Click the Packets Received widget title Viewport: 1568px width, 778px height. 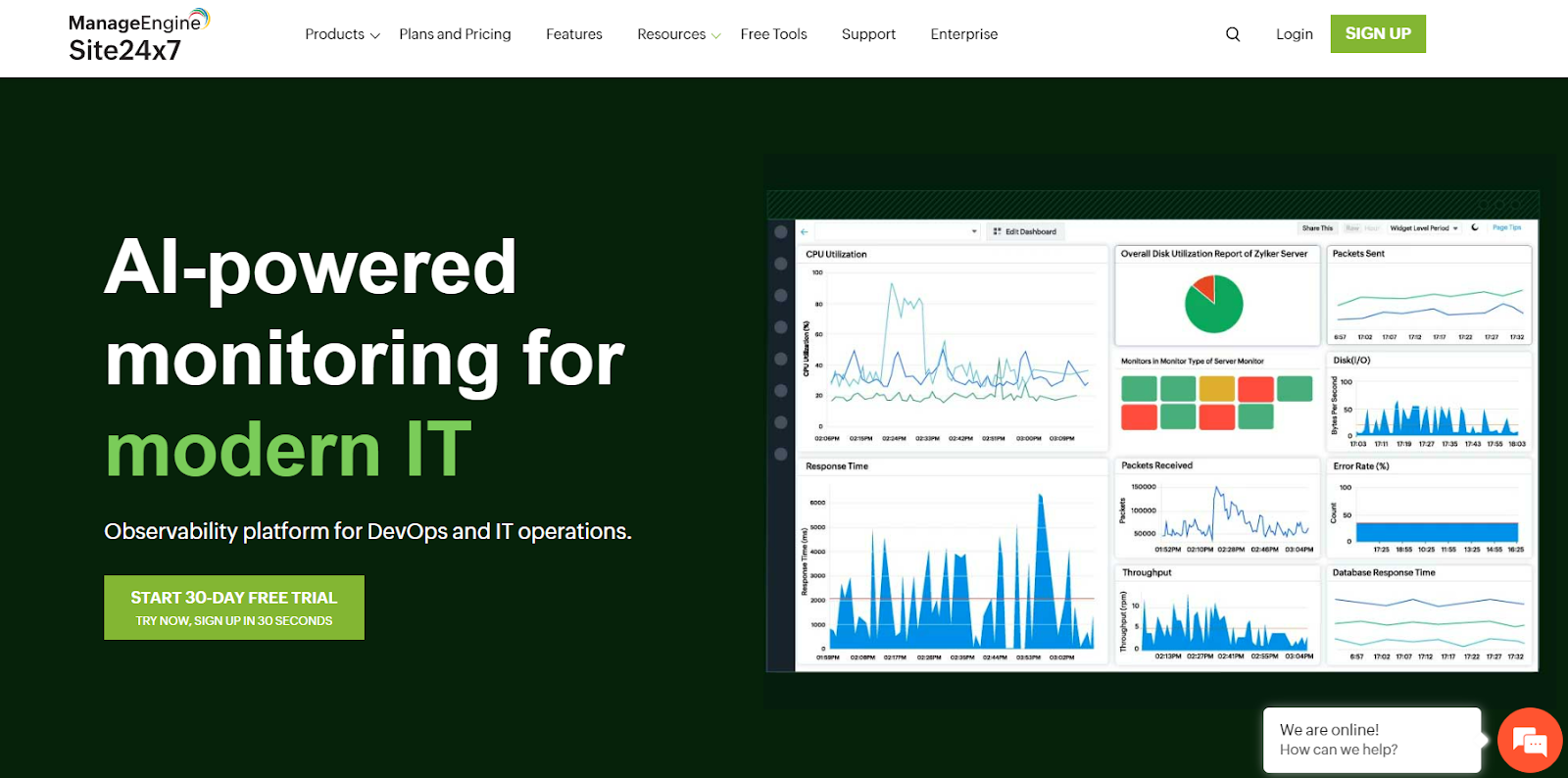point(1157,465)
